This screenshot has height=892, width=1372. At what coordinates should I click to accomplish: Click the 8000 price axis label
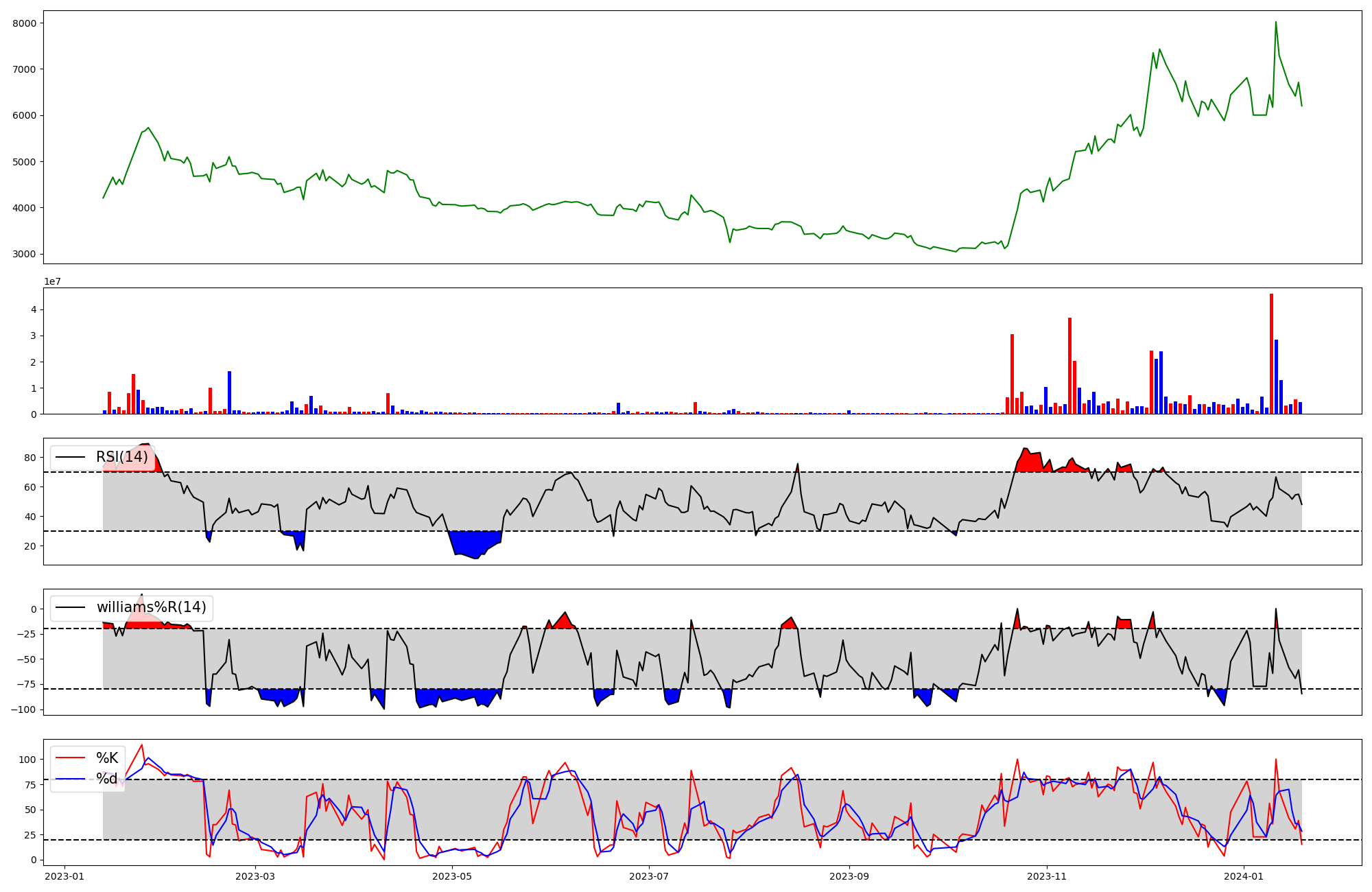pyautogui.click(x=24, y=23)
